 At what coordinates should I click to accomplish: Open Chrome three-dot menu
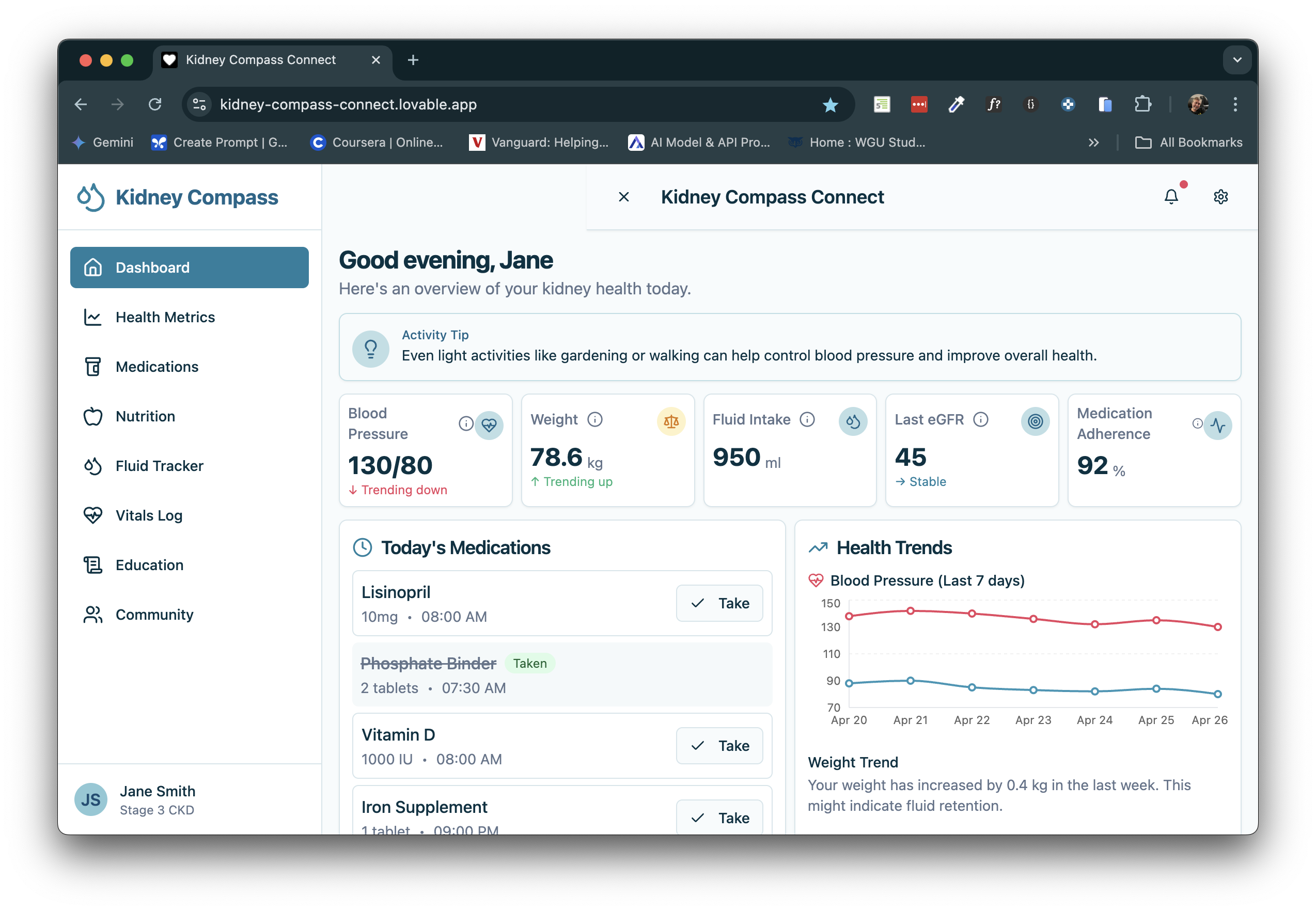point(1235,104)
